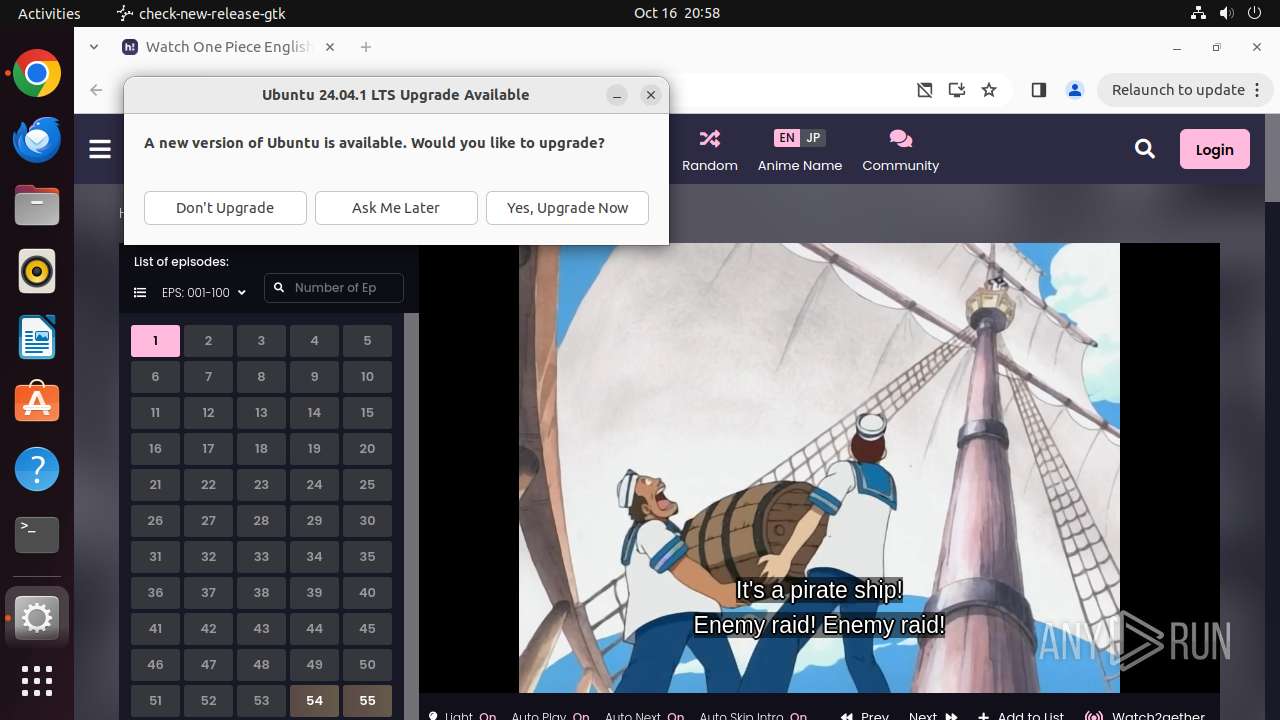Screen dimensions: 1280x720
Task: Skip to Next episode
Action: click(x=933, y=716)
